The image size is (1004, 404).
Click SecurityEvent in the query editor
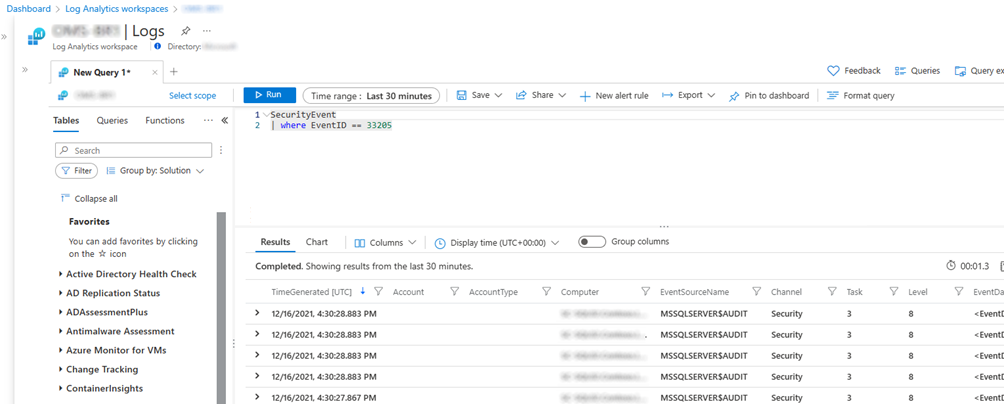click(x=304, y=115)
